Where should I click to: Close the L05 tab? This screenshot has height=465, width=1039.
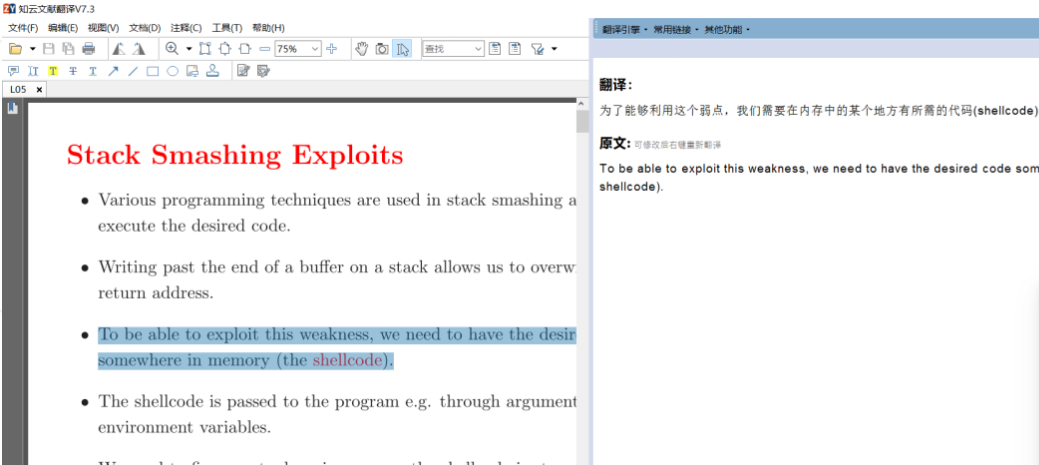(x=39, y=89)
